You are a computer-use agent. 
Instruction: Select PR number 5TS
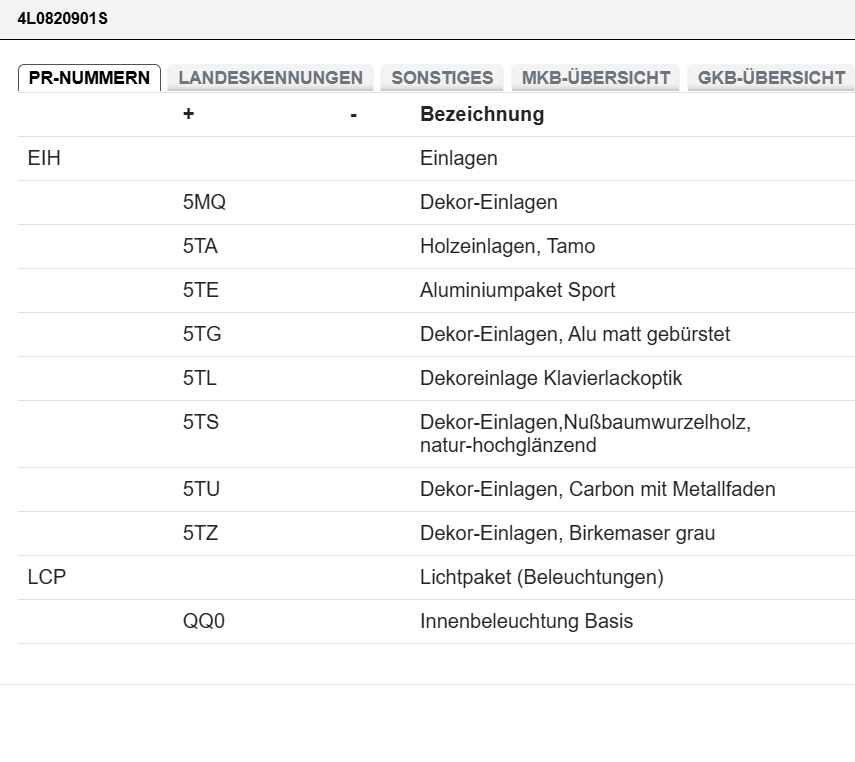[x=200, y=422]
